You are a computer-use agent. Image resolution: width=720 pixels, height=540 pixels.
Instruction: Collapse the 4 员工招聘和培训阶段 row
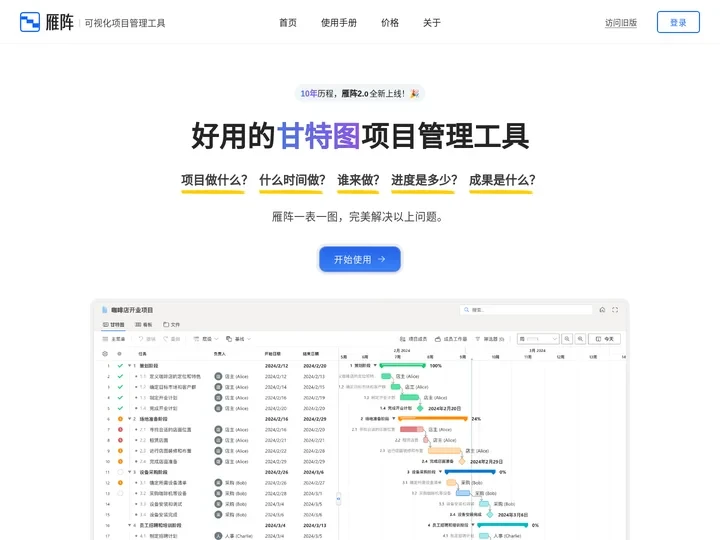point(129,525)
